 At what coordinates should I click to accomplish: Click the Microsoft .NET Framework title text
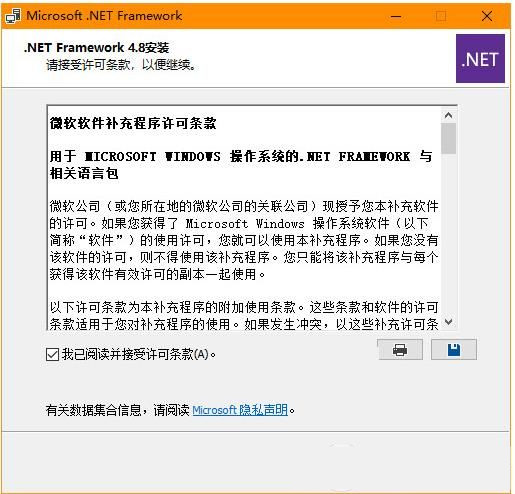104,16
